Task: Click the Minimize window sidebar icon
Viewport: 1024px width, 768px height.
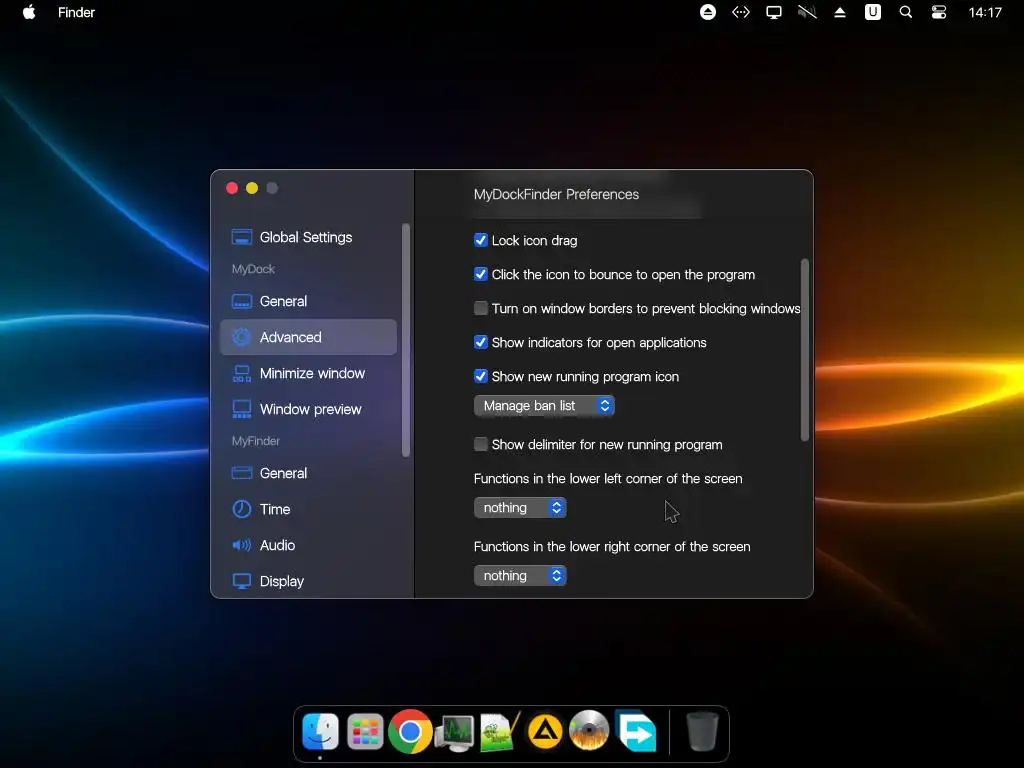Action: point(242,373)
